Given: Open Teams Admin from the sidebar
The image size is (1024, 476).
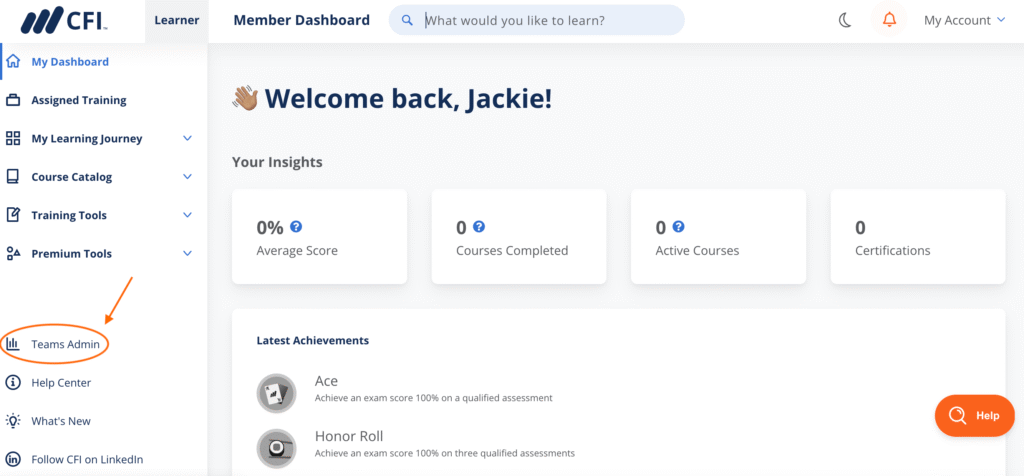Looking at the screenshot, I should click(x=65, y=344).
